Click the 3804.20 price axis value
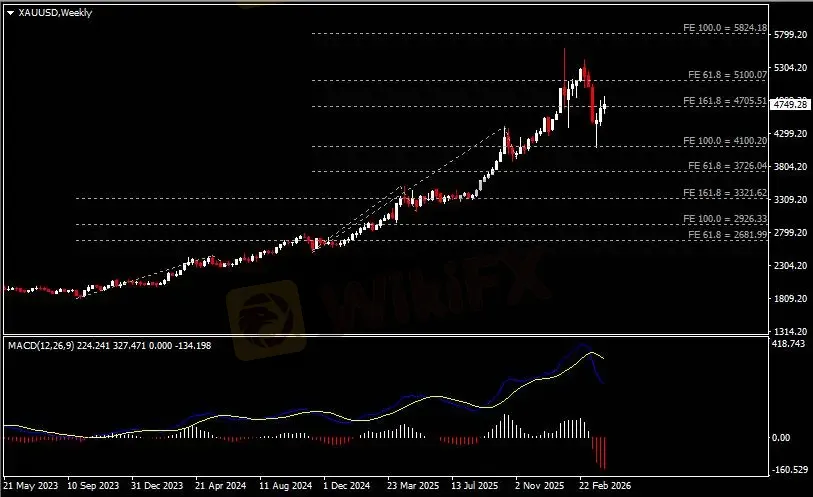This screenshot has height=497, width=813. [790, 166]
